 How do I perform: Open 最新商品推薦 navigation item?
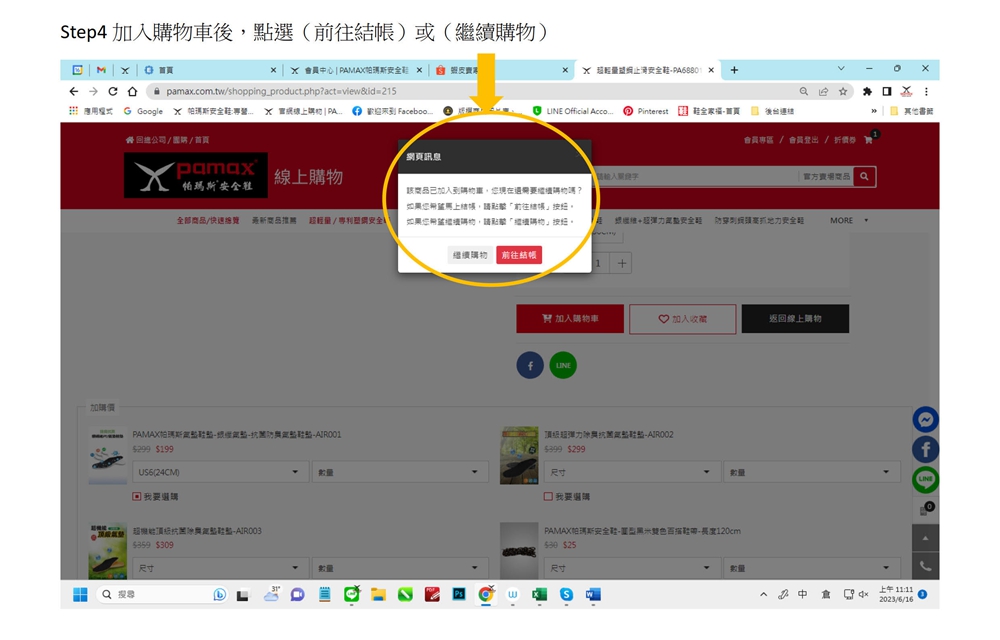(274, 221)
